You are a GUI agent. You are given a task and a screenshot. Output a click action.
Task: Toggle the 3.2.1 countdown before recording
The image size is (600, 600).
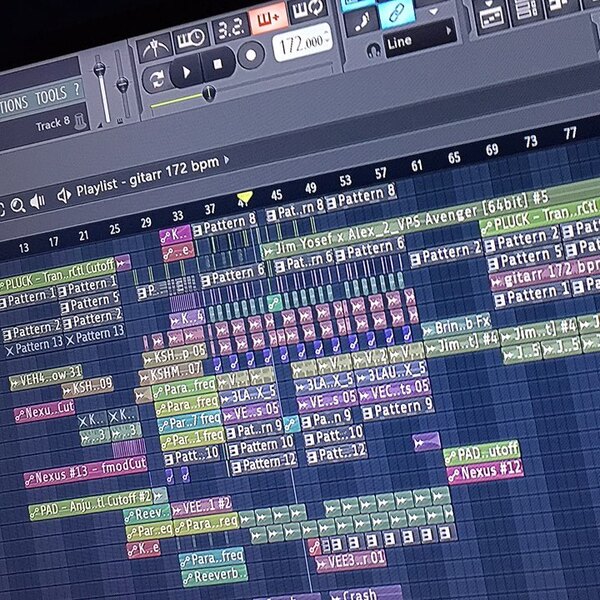click(x=229, y=28)
